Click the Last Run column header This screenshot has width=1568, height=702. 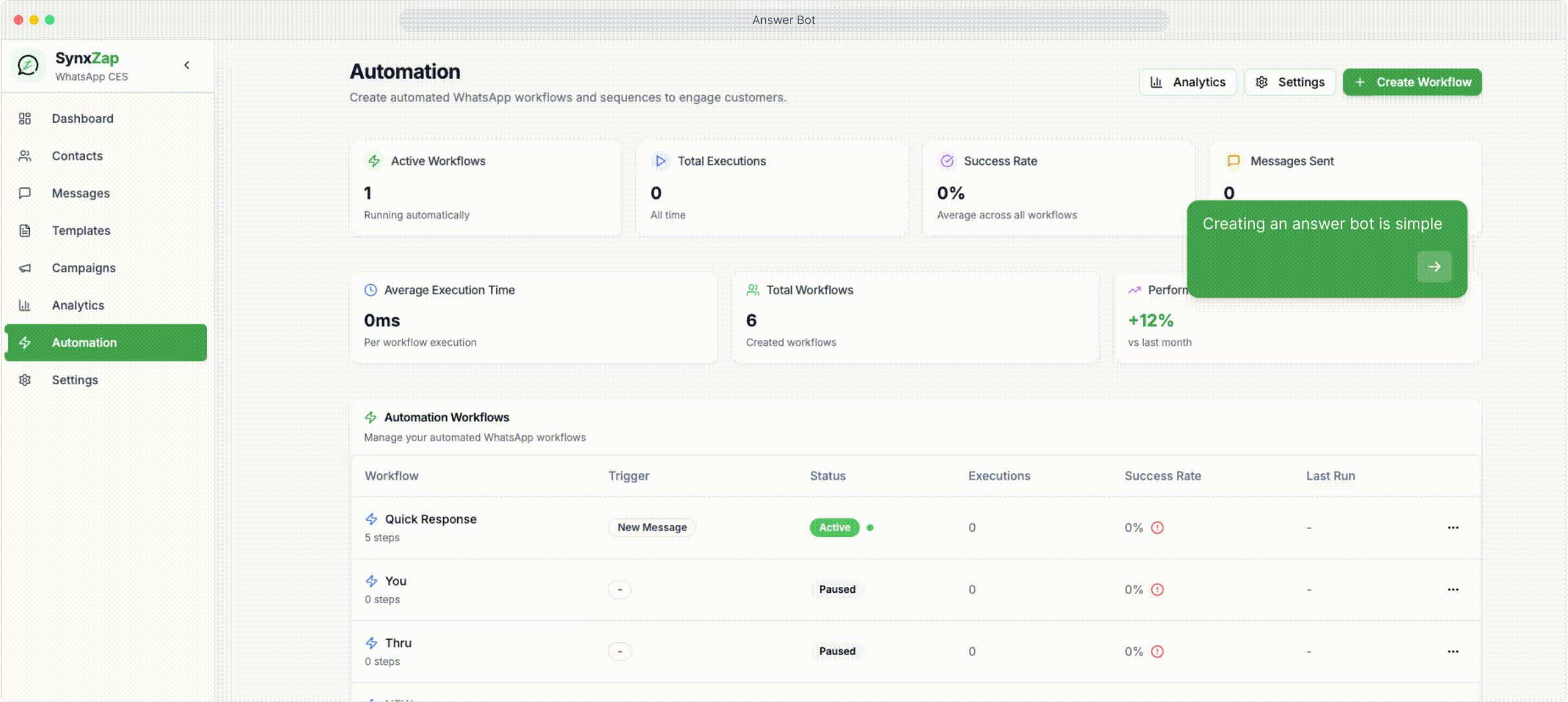click(x=1330, y=476)
